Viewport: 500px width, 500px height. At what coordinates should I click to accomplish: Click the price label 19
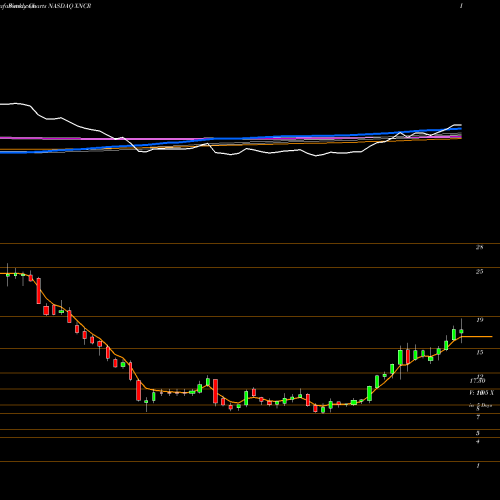tap(479, 320)
